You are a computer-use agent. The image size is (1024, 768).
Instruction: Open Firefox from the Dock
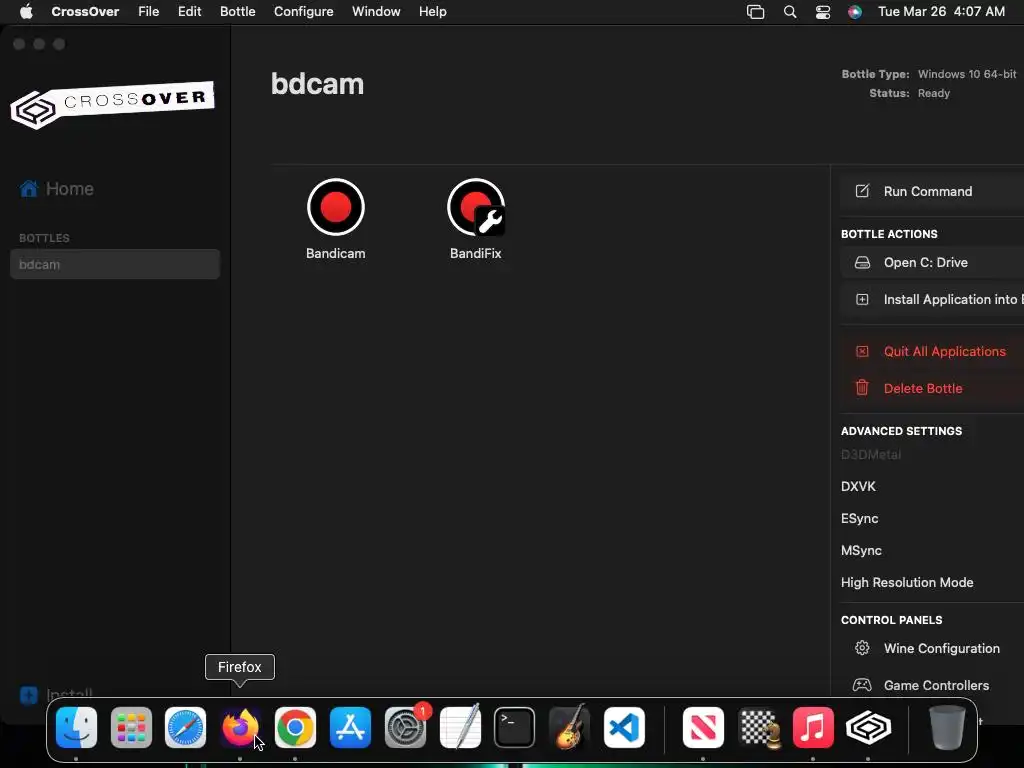click(240, 728)
